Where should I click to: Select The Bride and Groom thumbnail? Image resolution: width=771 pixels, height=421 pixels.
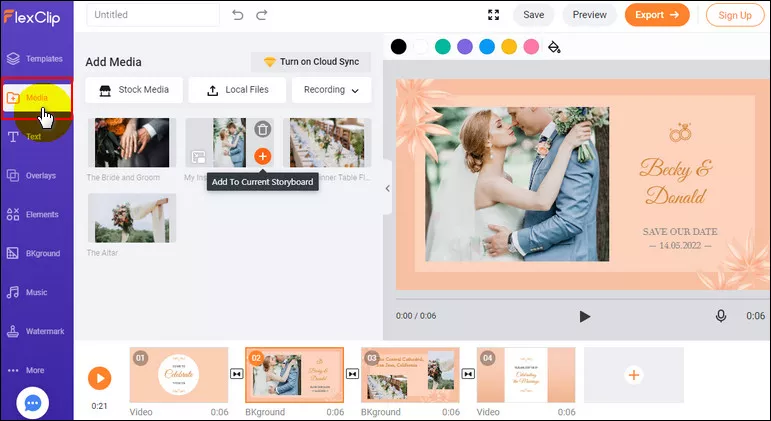[x=132, y=143]
